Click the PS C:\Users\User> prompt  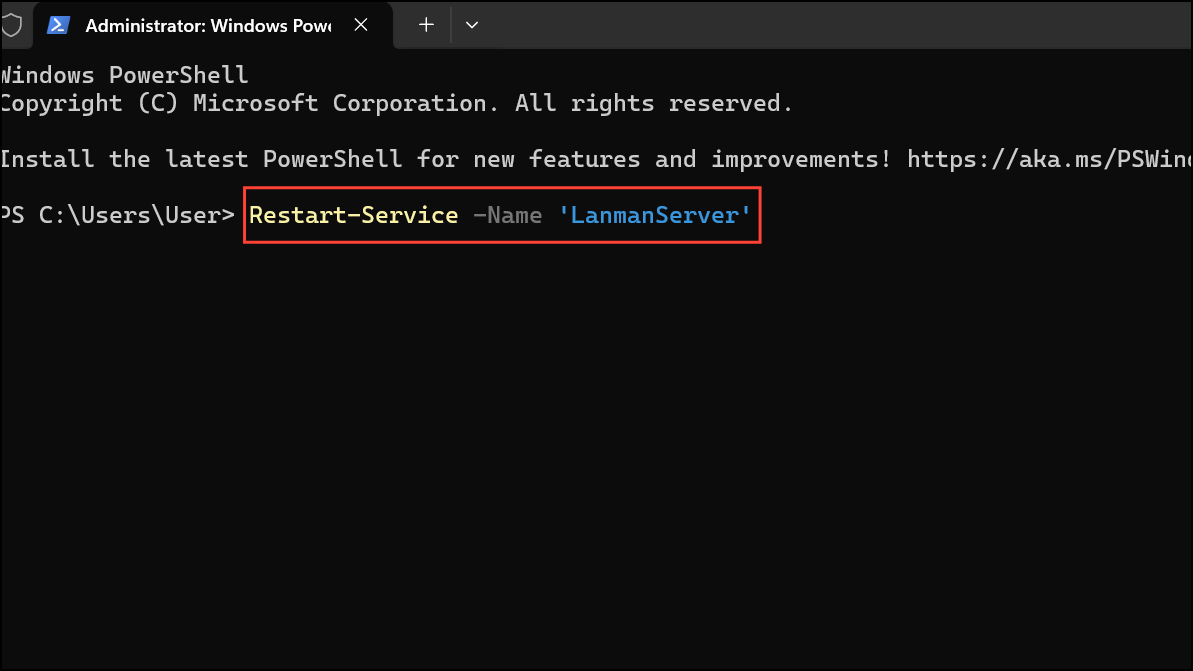tap(118, 215)
